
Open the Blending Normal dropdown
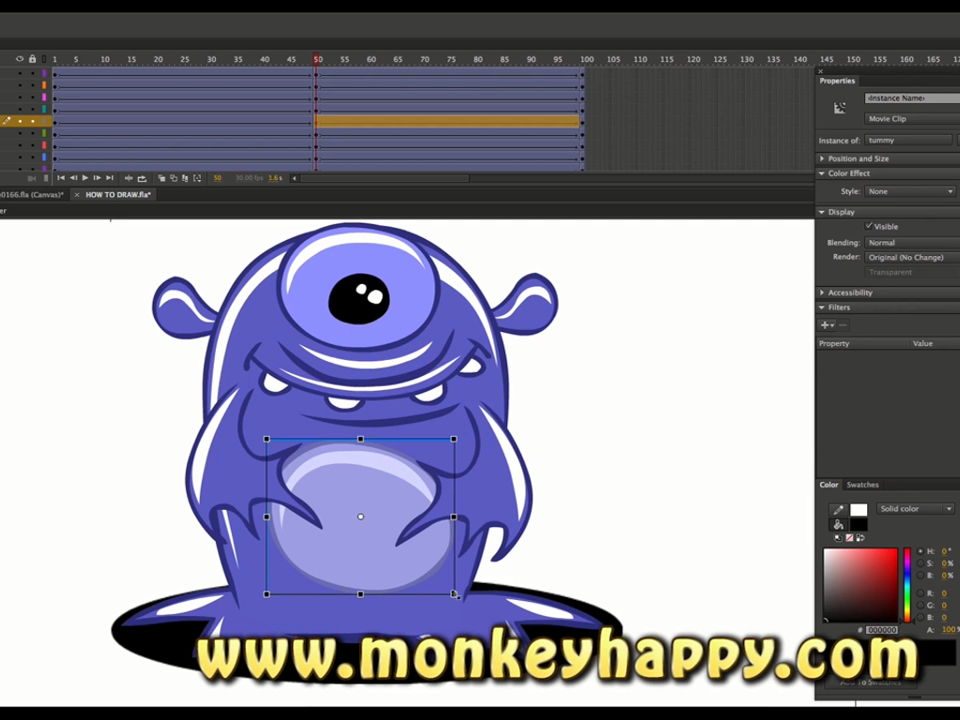(912, 242)
